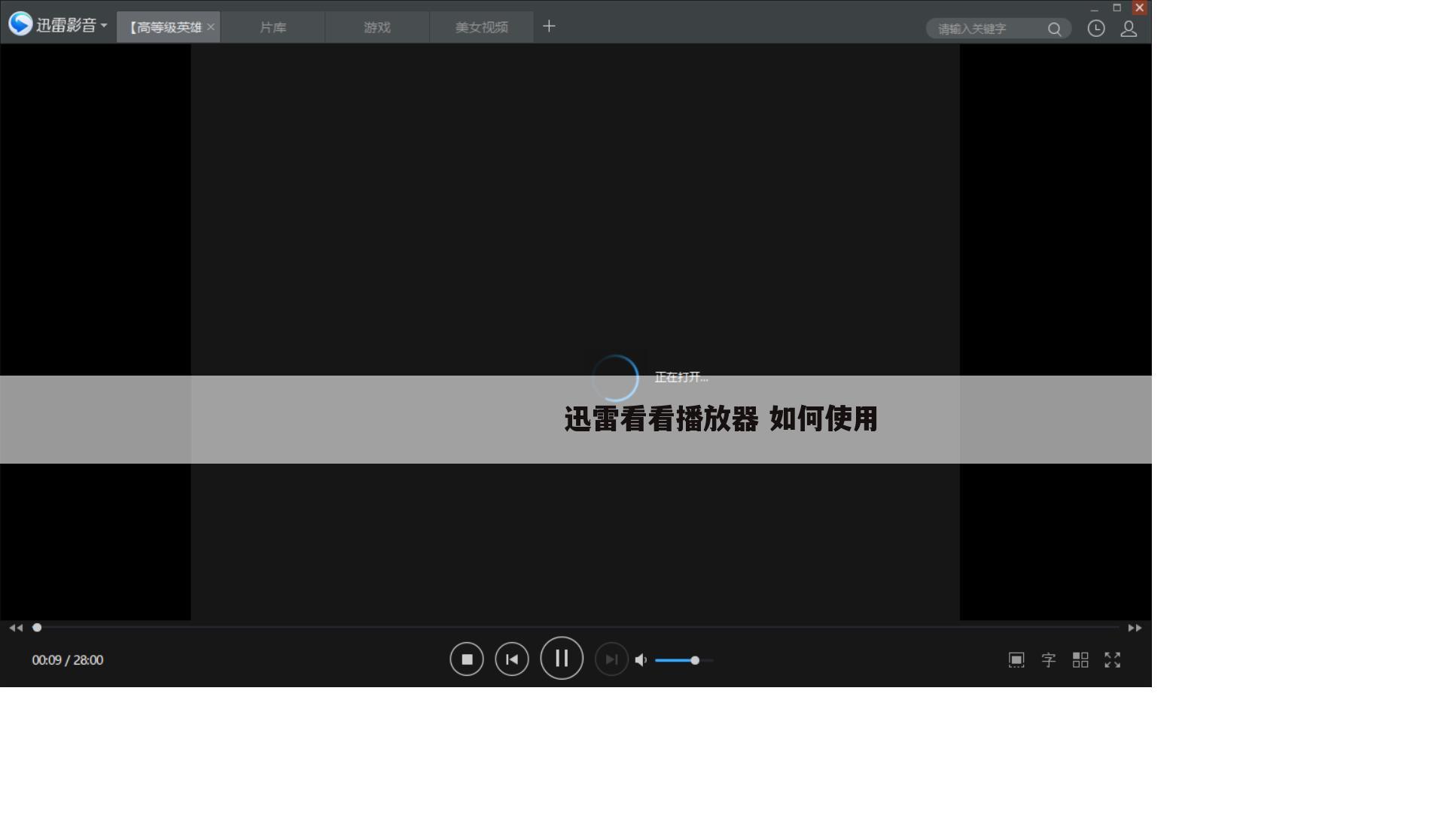Toggle fullscreen playback mode
Screen dimensions: 1441x840
click(x=1113, y=660)
